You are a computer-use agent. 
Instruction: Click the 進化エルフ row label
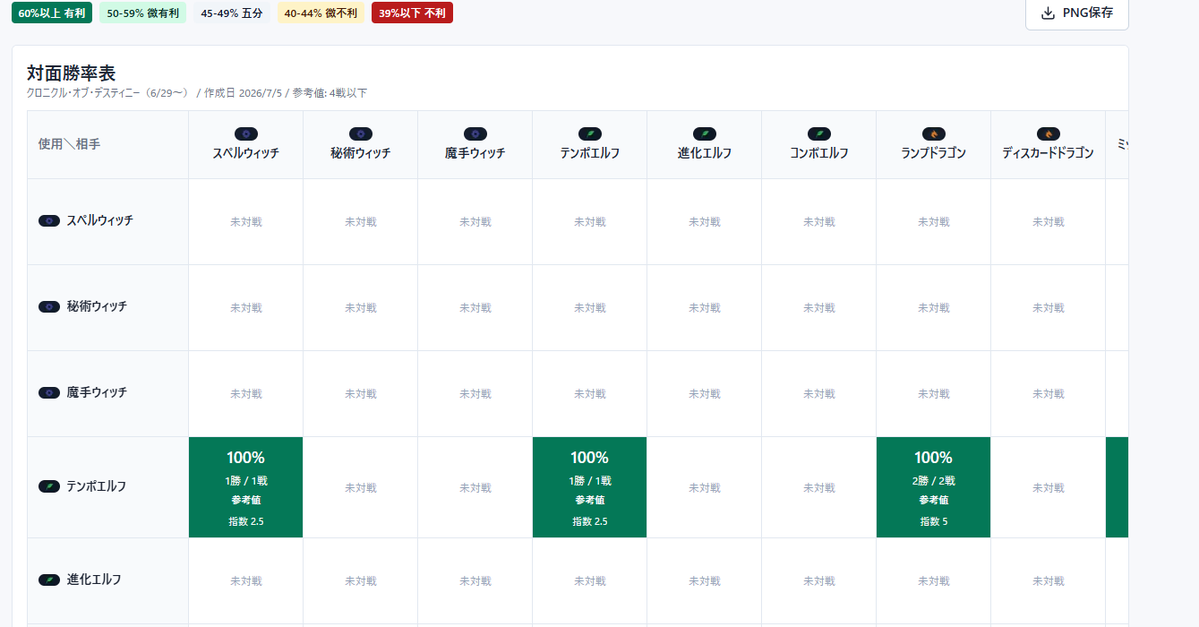(x=94, y=580)
